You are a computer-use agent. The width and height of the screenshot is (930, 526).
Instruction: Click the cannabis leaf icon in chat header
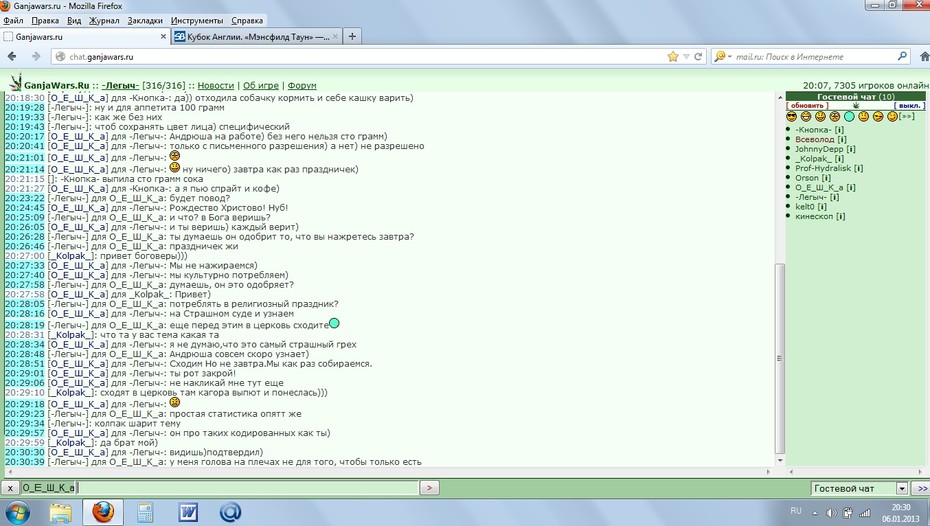point(856,106)
